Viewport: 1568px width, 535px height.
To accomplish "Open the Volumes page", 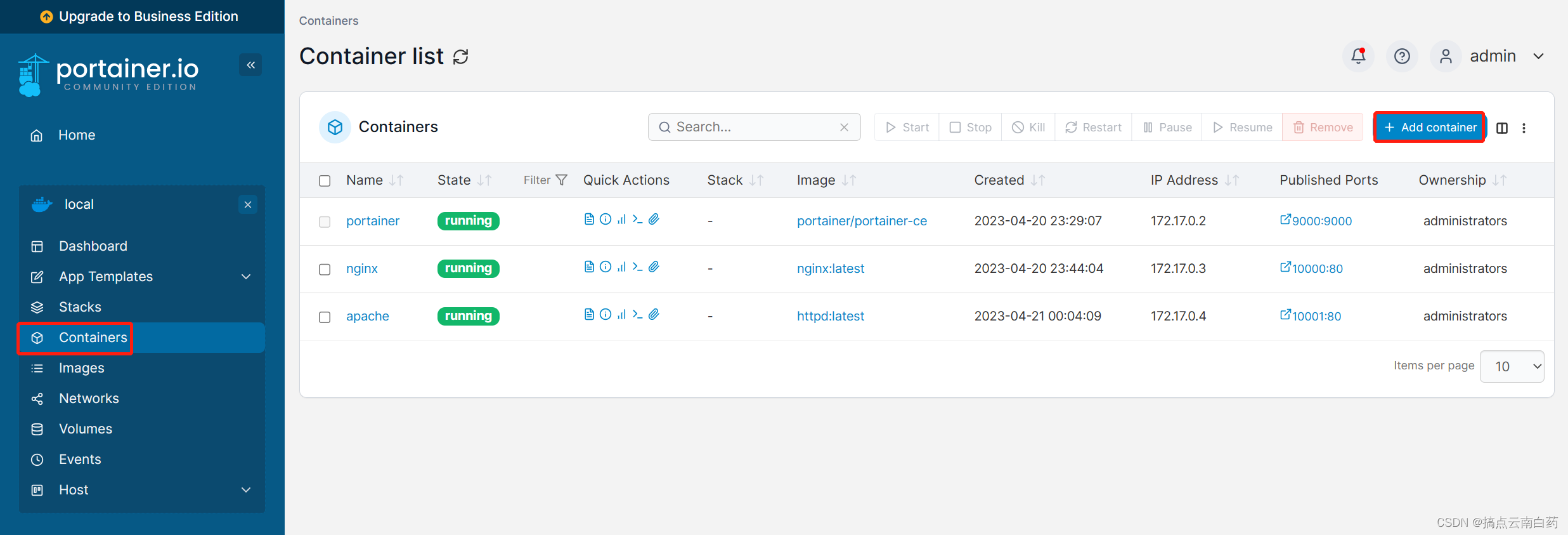I will (142, 429).
